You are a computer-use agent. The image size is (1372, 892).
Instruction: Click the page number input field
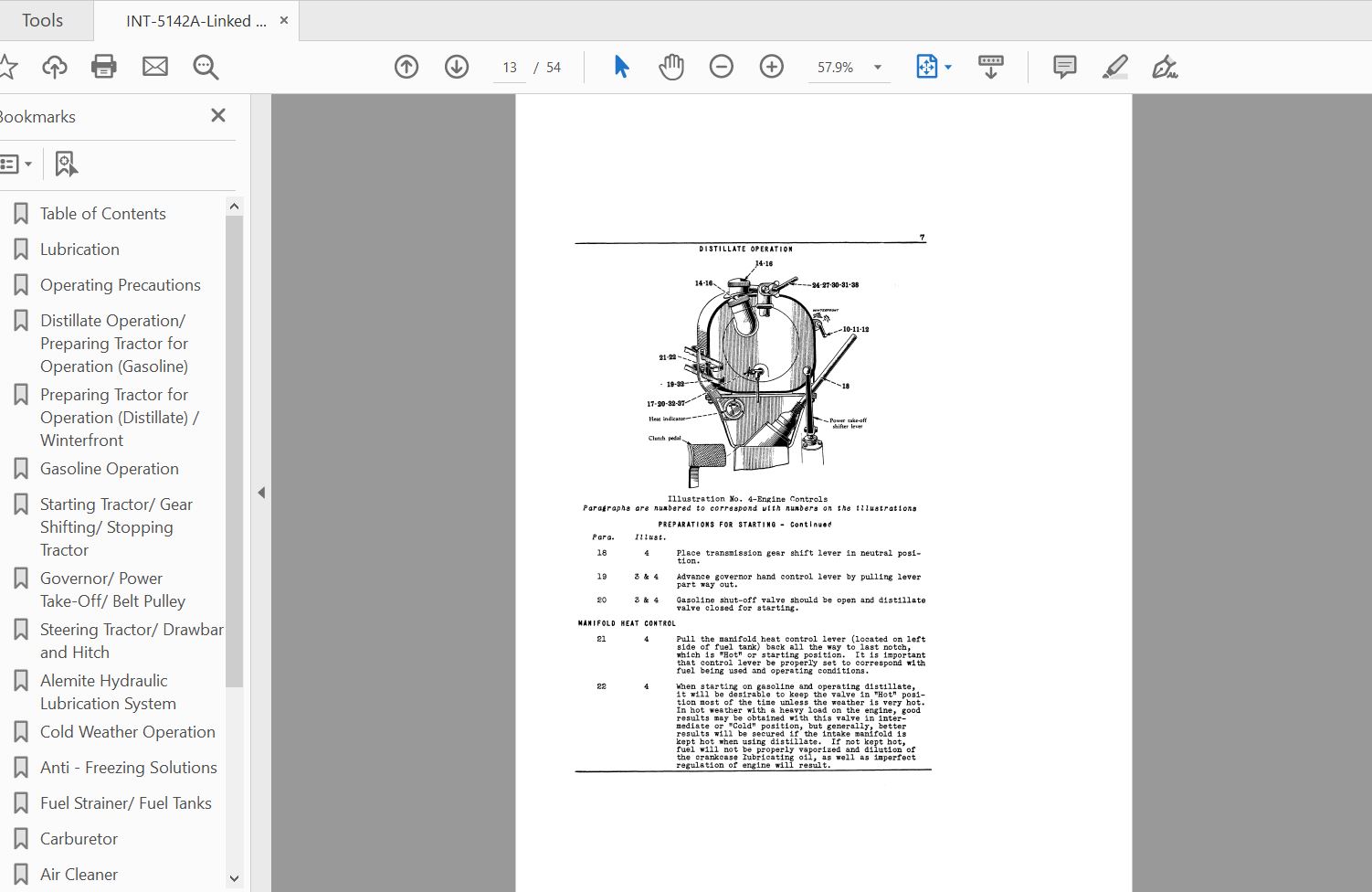[x=510, y=68]
